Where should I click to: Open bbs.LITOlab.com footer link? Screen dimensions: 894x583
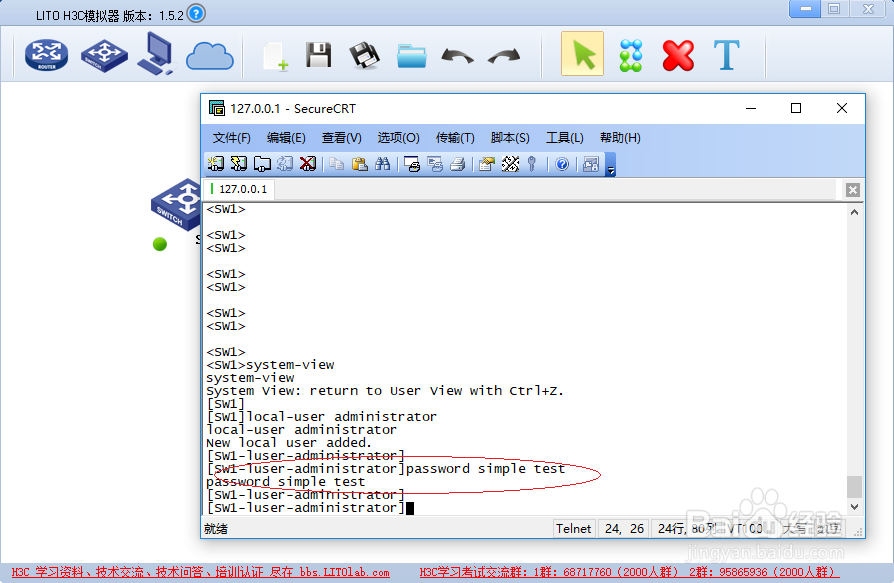[344, 572]
